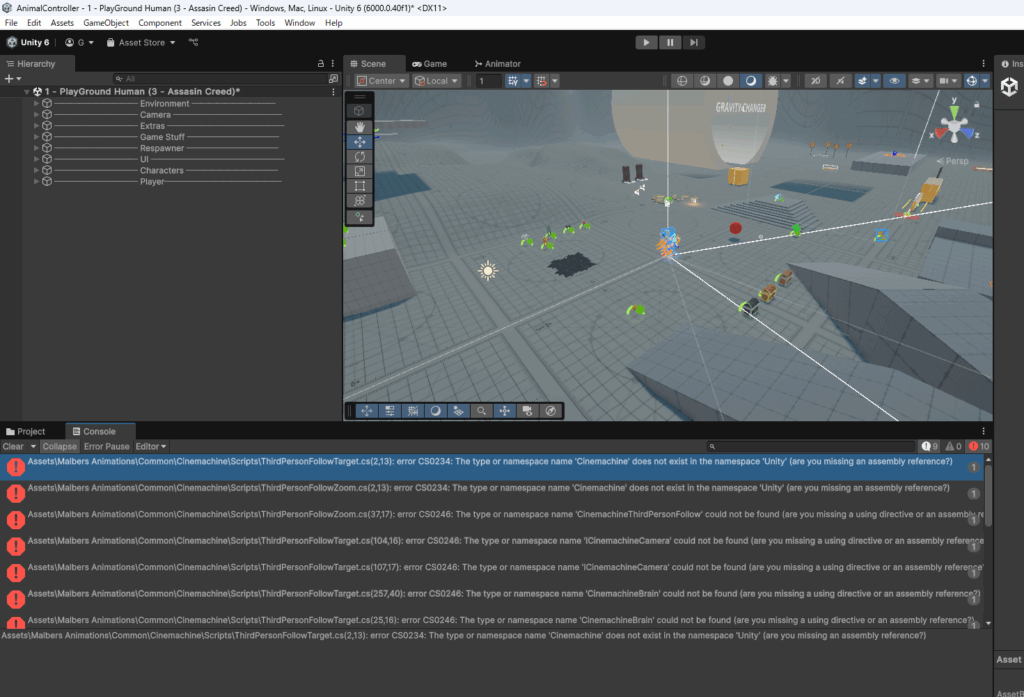
Task: Click the Unity version control icon
Action: (193, 42)
